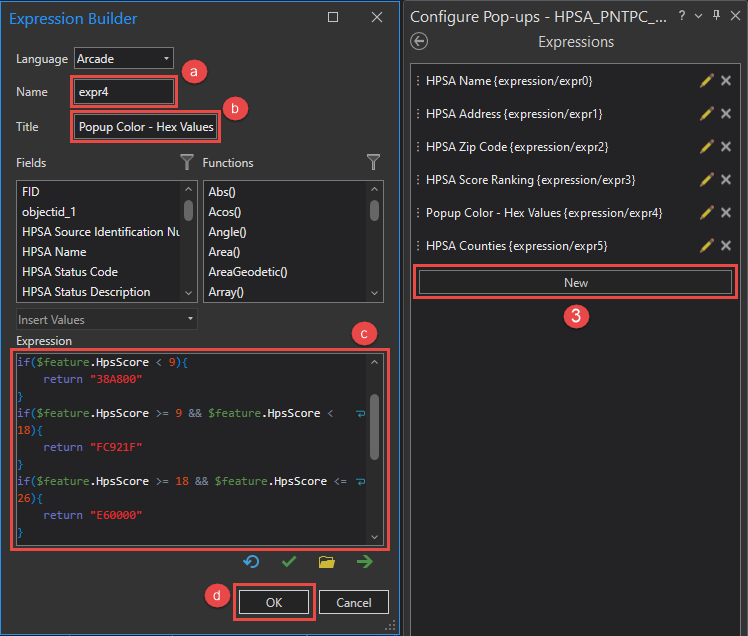This screenshot has width=748, height=636.
Task: Open help for Configure Pop-ups pane
Action: (682, 16)
